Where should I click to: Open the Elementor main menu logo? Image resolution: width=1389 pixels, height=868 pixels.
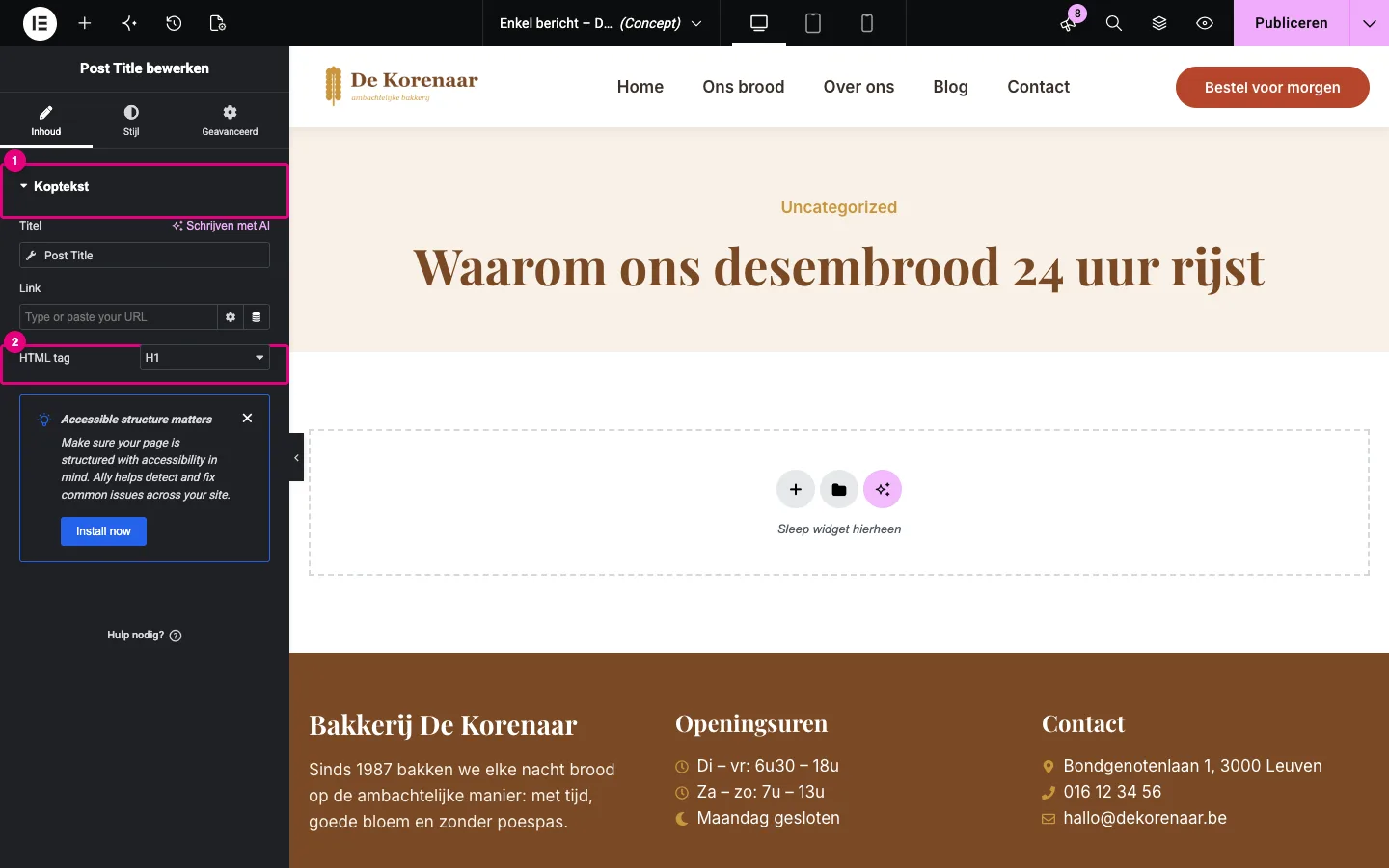(40, 23)
